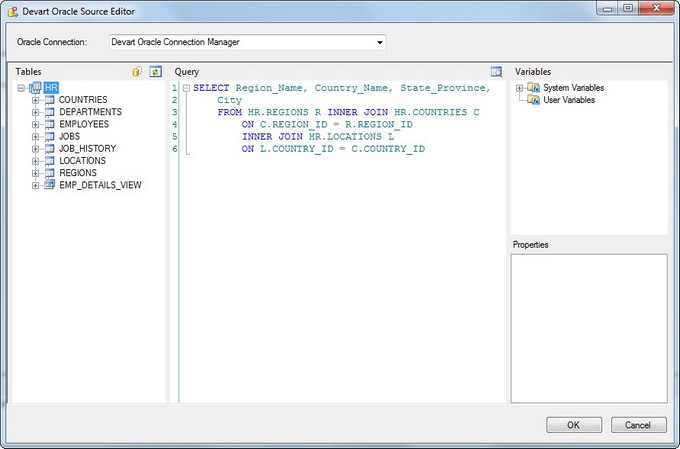Collapse the HR schema tree node
The width and height of the screenshot is (680, 449).
pyautogui.click(x=21, y=88)
